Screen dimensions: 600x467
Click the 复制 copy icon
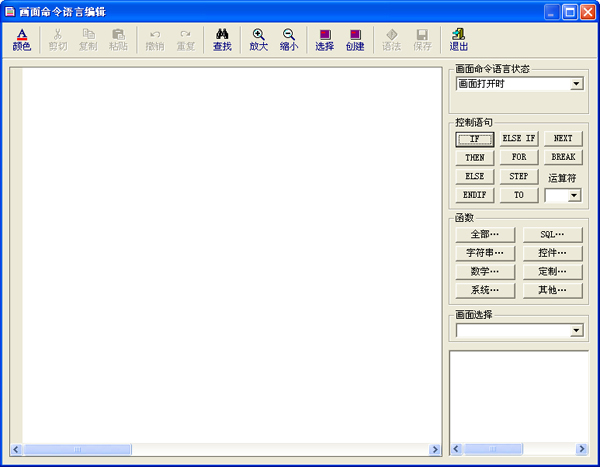(88, 40)
